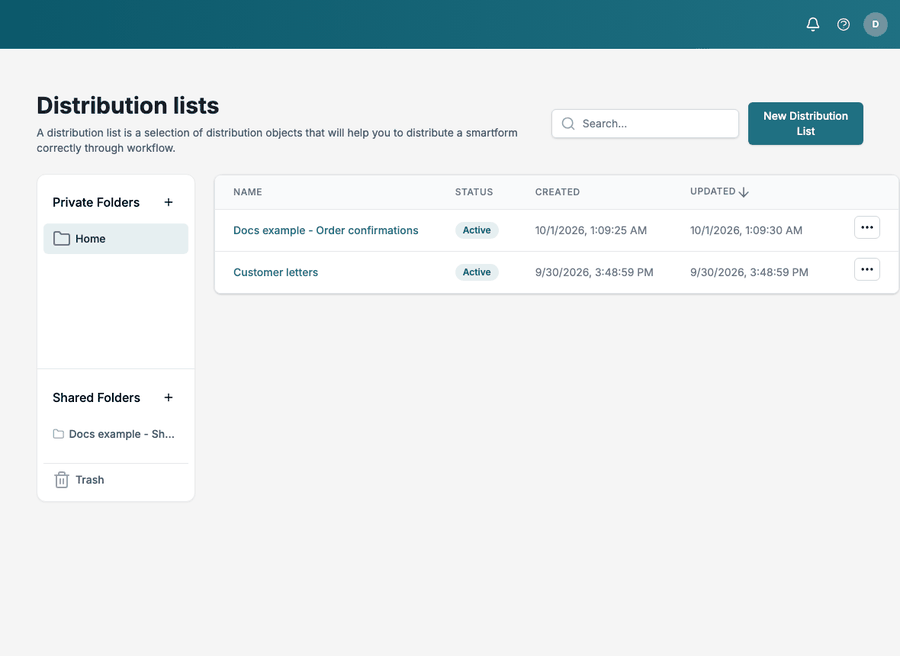Sort by the Created column header

click(557, 192)
